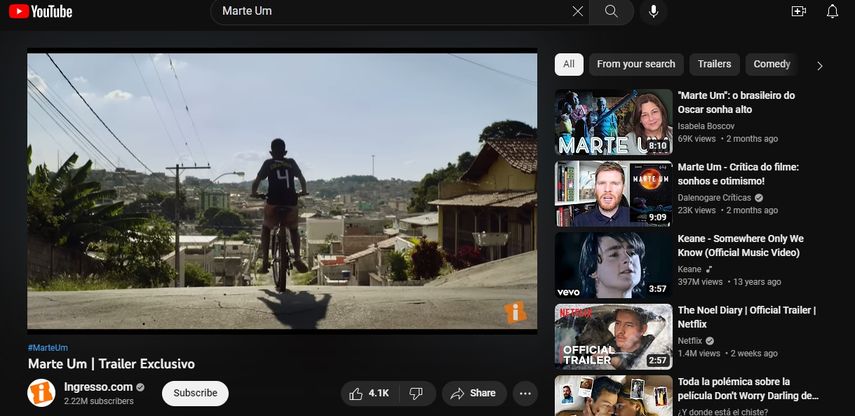Open more actions three-dot menu

click(x=526, y=393)
